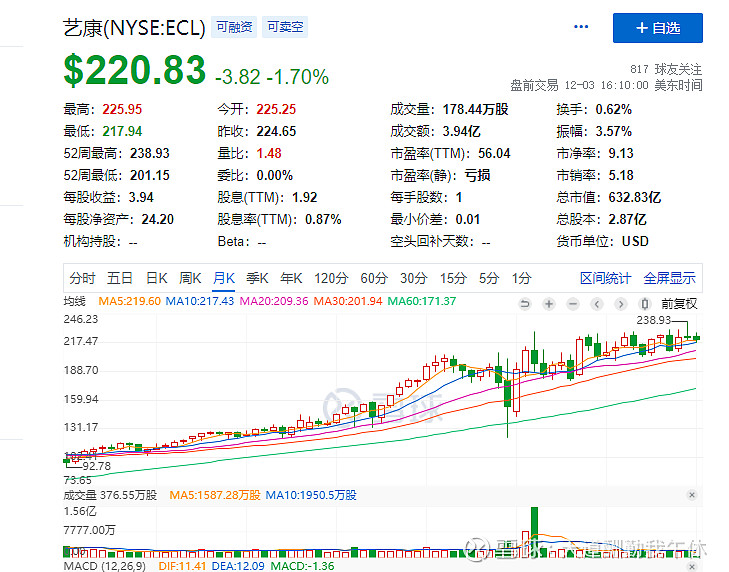Switch to the 5分 chart tab
The height and width of the screenshot is (572, 729).
(489, 278)
